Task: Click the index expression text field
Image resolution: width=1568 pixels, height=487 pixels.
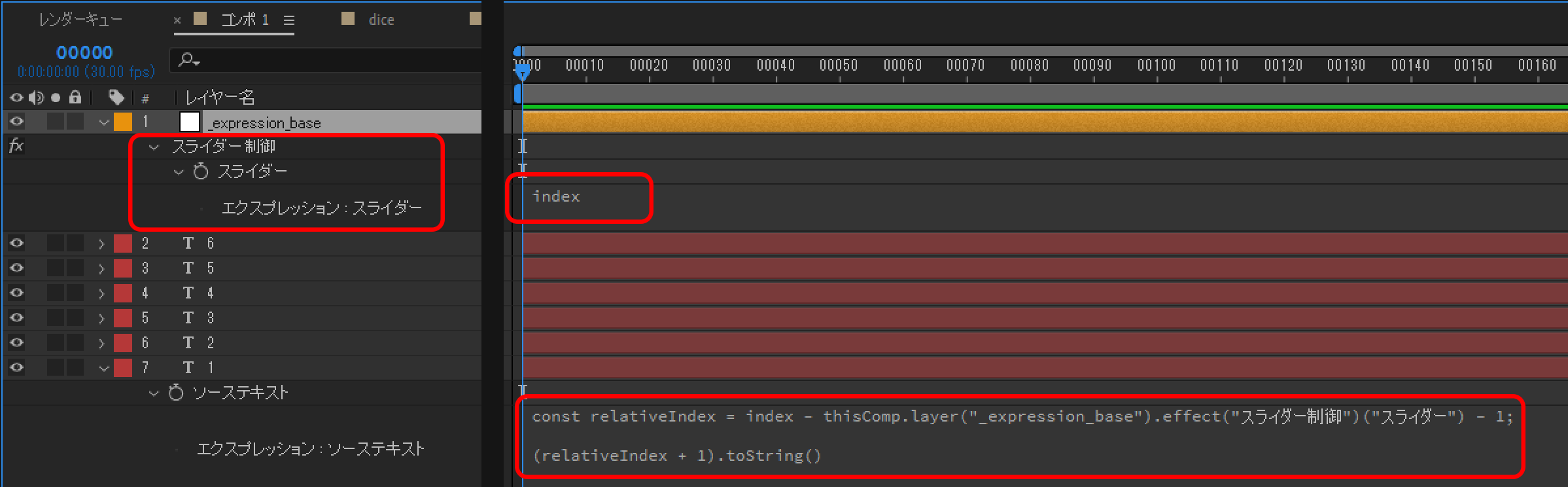Action: pyautogui.click(x=556, y=196)
